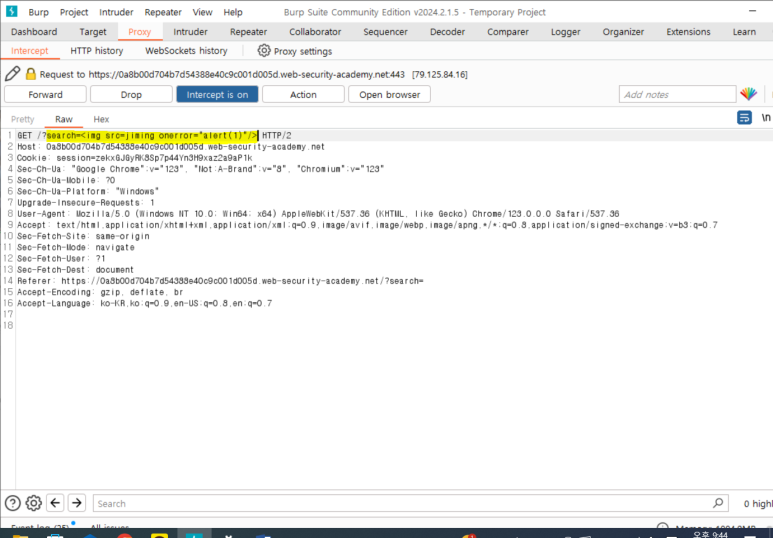This screenshot has height=538, width=773.
Task: Switch to the Pretty view
Action: [x=23, y=119]
